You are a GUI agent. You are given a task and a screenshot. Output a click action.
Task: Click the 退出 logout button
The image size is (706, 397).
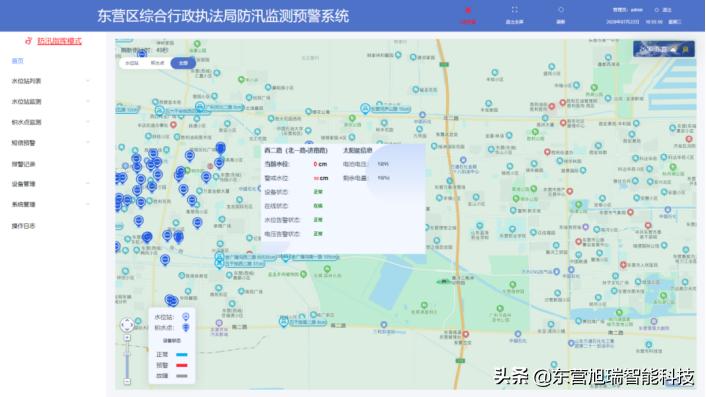[663, 10]
